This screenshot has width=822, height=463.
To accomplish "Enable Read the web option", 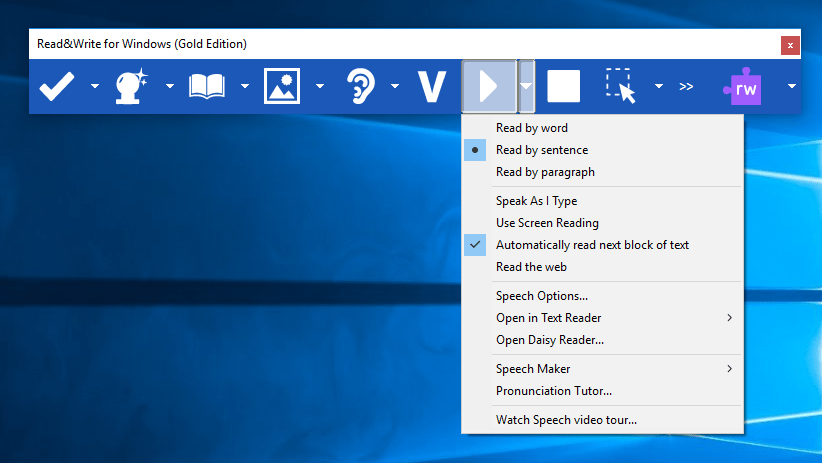I will coord(602,267).
